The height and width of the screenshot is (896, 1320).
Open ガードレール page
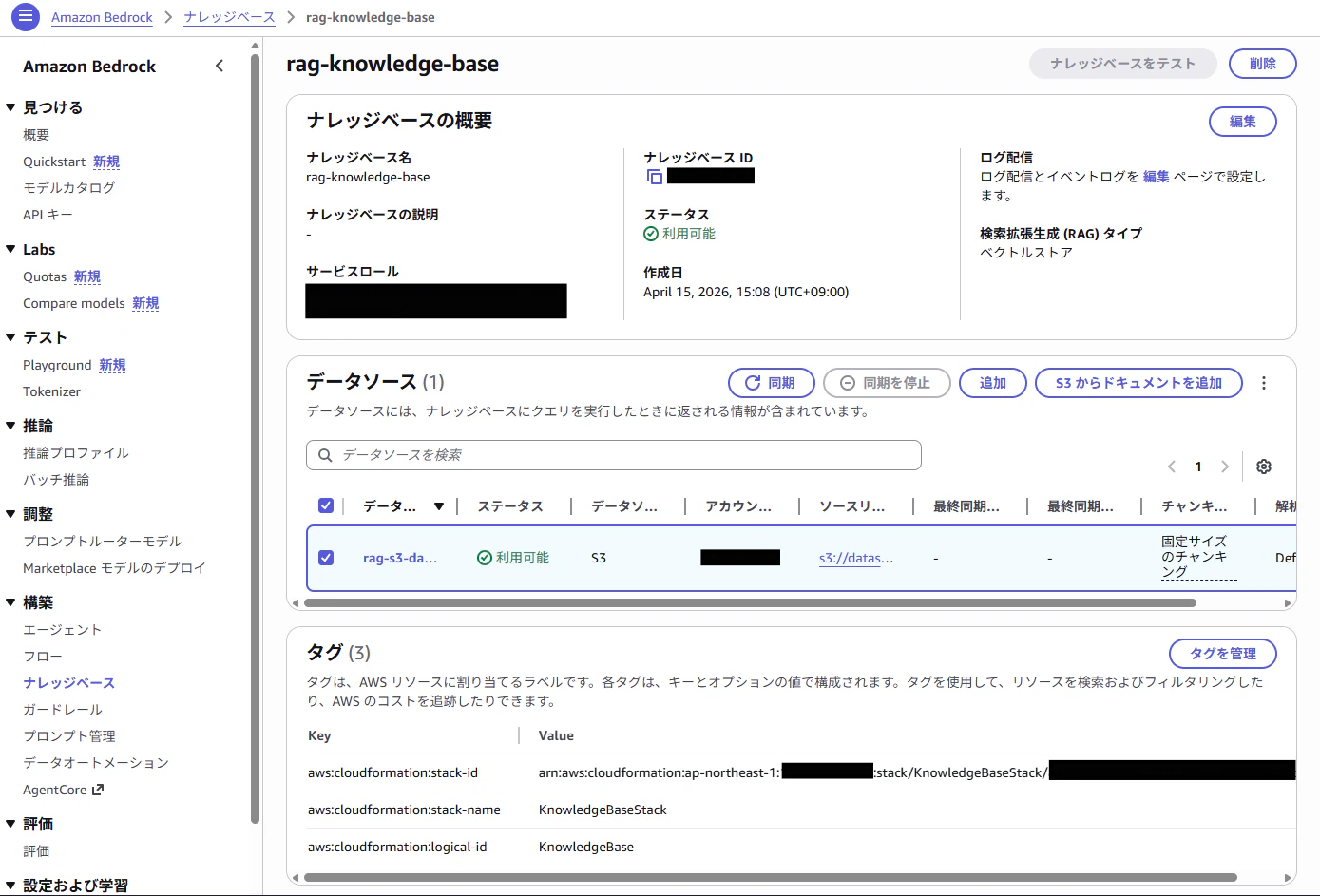(63, 710)
